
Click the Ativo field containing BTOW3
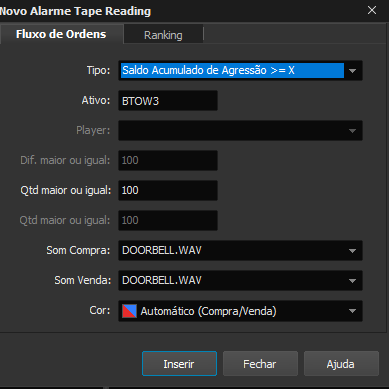168,100
